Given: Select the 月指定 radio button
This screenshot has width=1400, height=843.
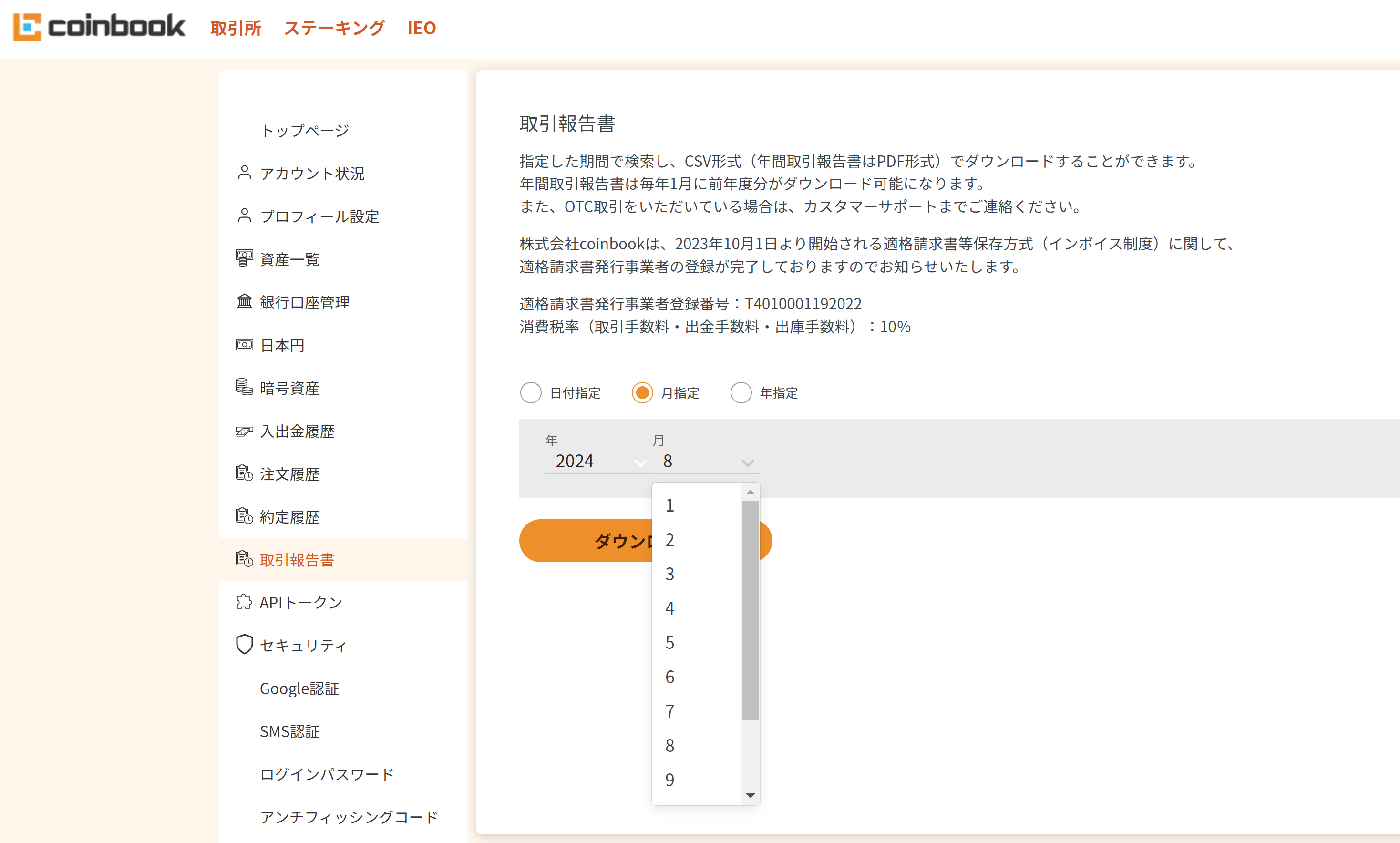Looking at the screenshot, I should 642,392.
